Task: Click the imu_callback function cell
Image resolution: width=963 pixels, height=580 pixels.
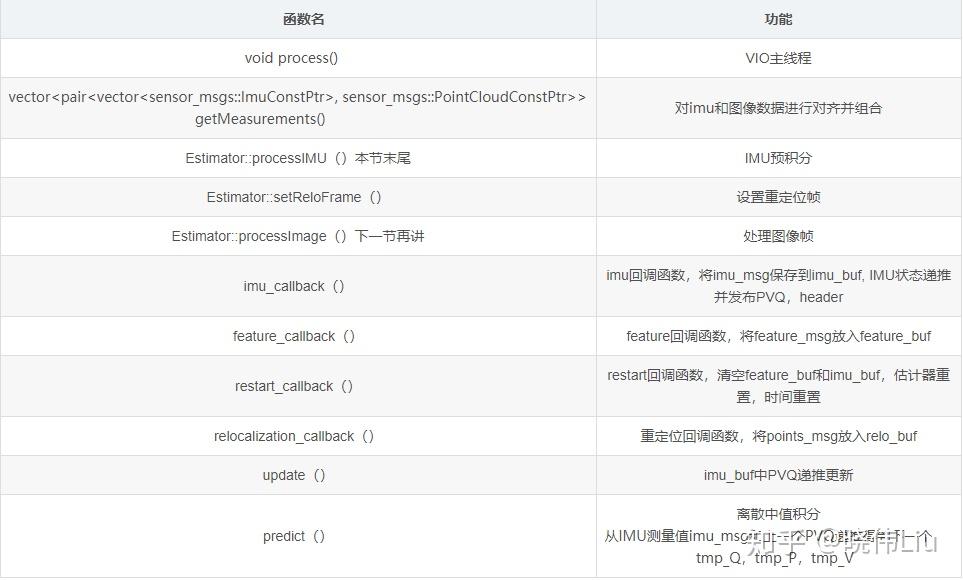Action: (296, 286)
